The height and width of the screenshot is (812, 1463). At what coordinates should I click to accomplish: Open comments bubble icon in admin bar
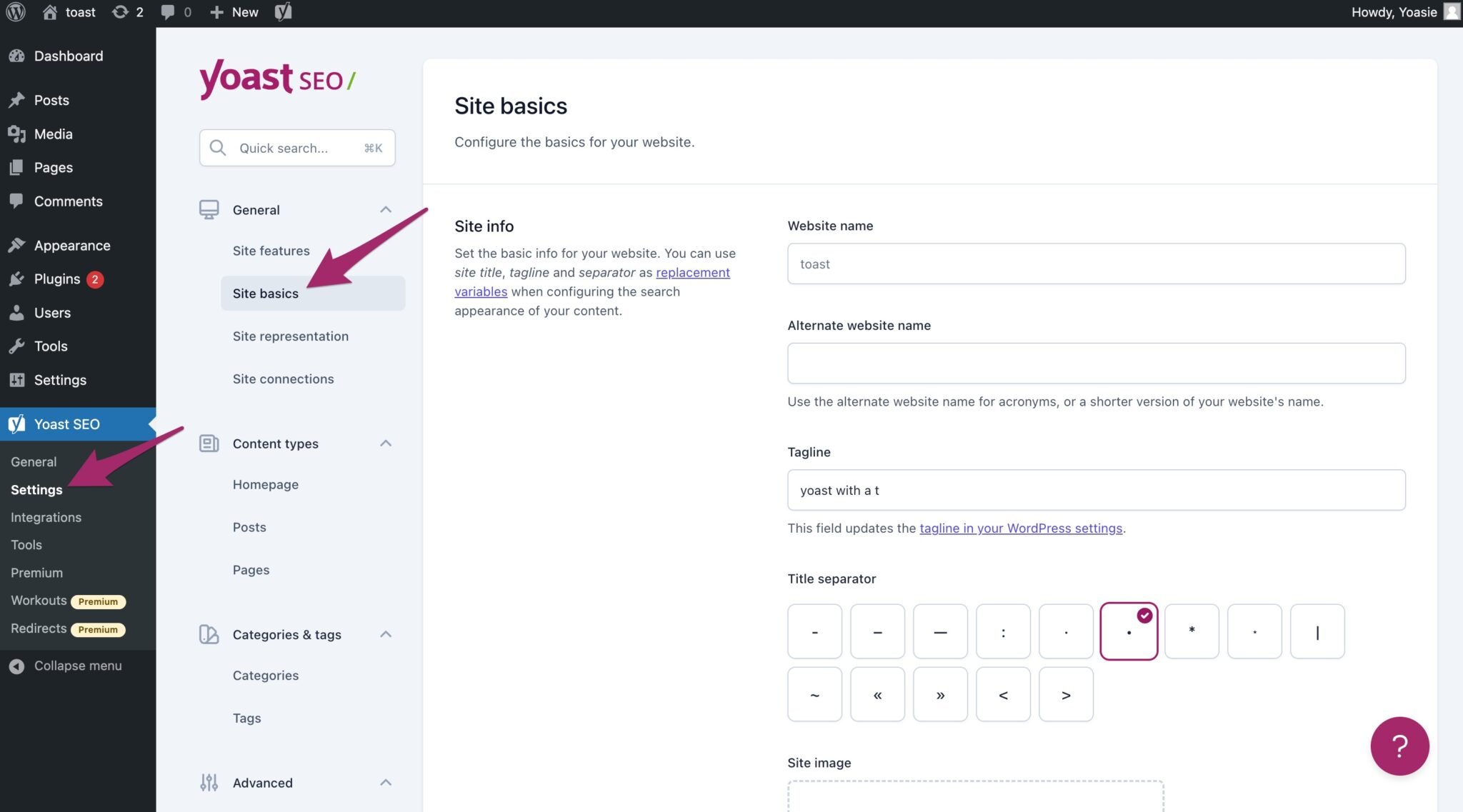[168, 12]
